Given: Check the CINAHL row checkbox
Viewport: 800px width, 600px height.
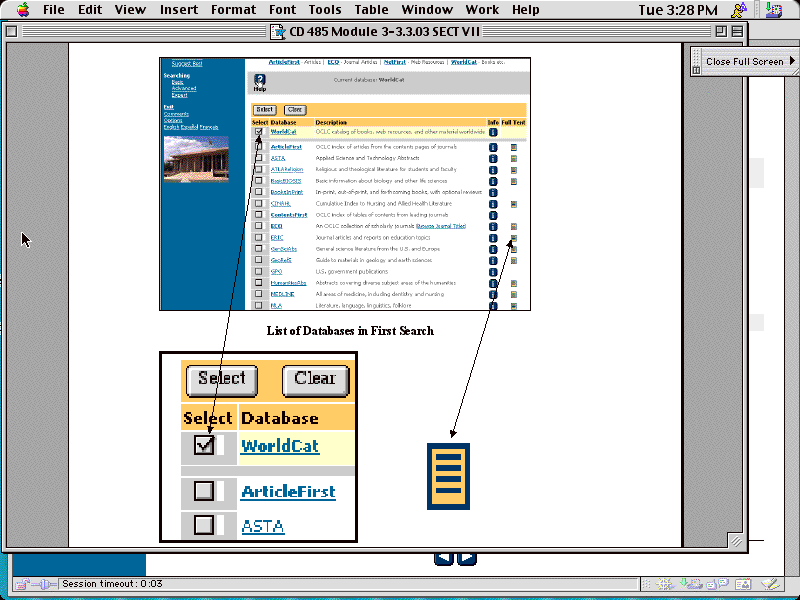Looking at the screenshot, I should 259,203.
